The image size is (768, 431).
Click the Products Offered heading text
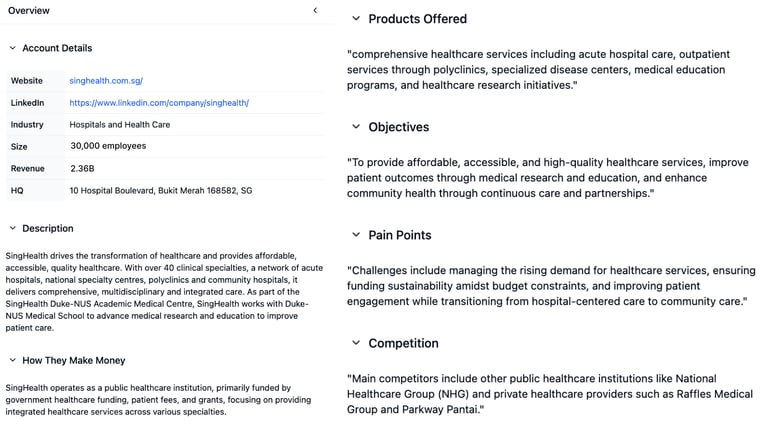417,19
